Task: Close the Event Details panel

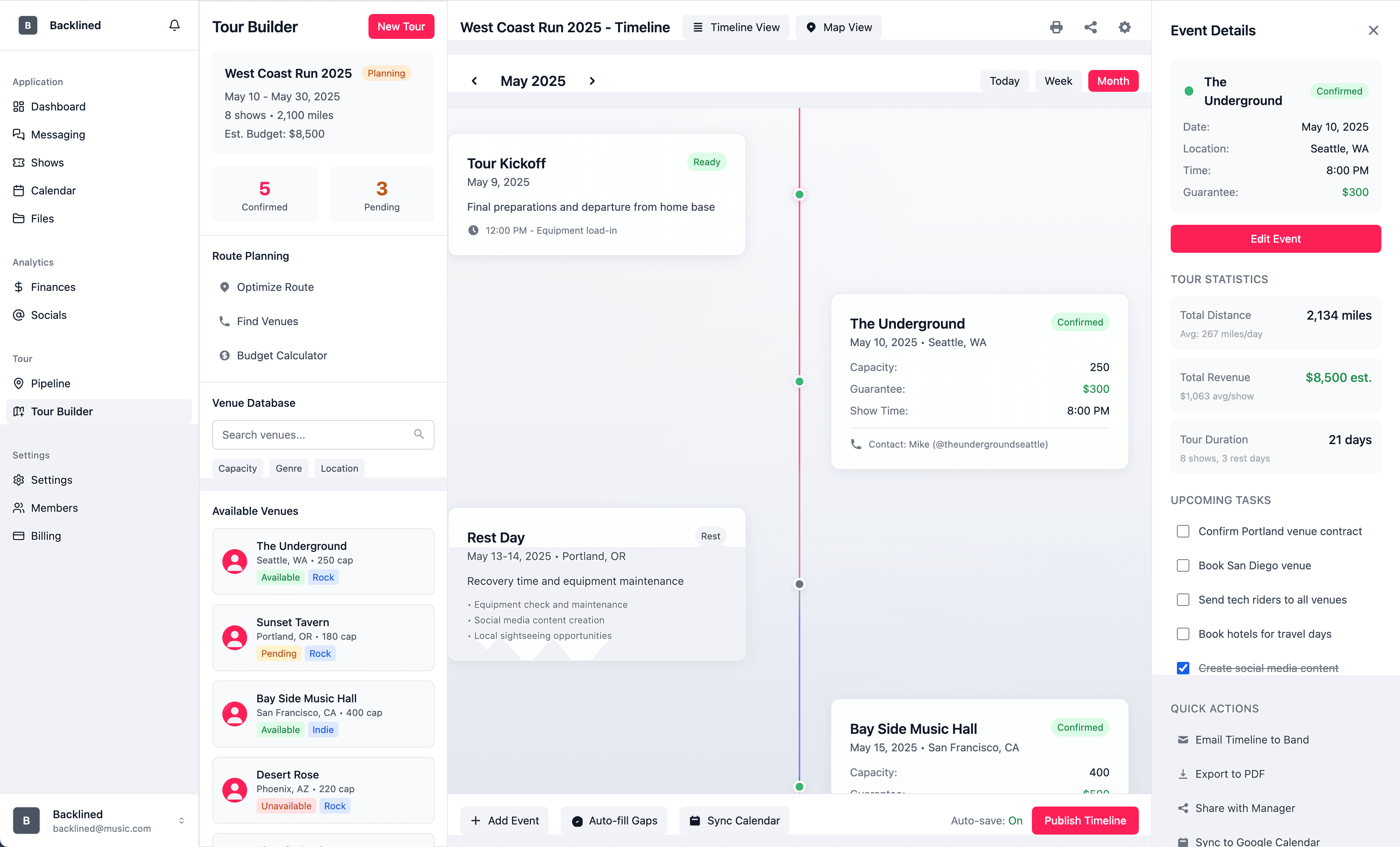Action: click(1373, 30)
